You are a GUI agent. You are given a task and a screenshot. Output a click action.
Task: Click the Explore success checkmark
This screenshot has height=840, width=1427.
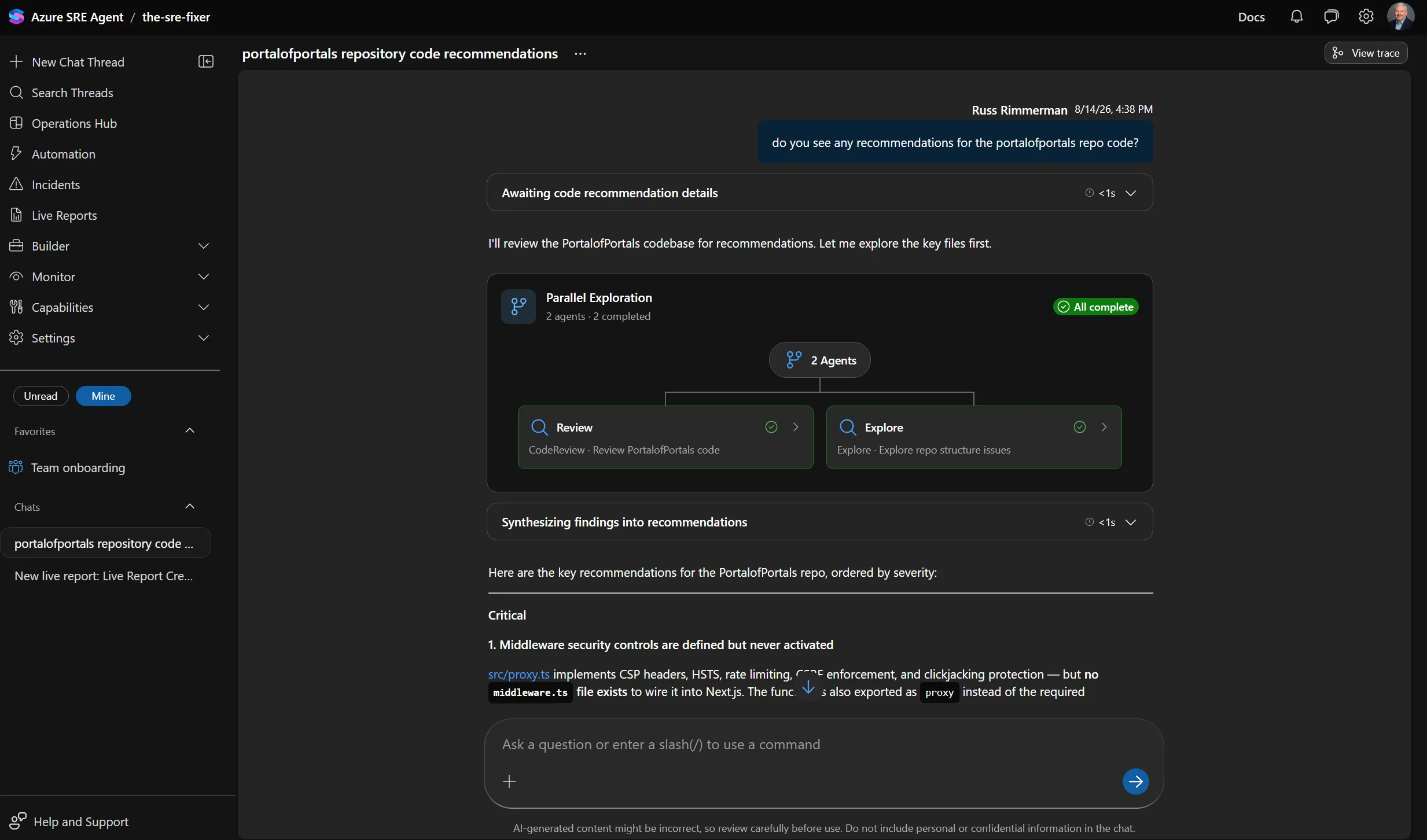(x=1080, y=427)
